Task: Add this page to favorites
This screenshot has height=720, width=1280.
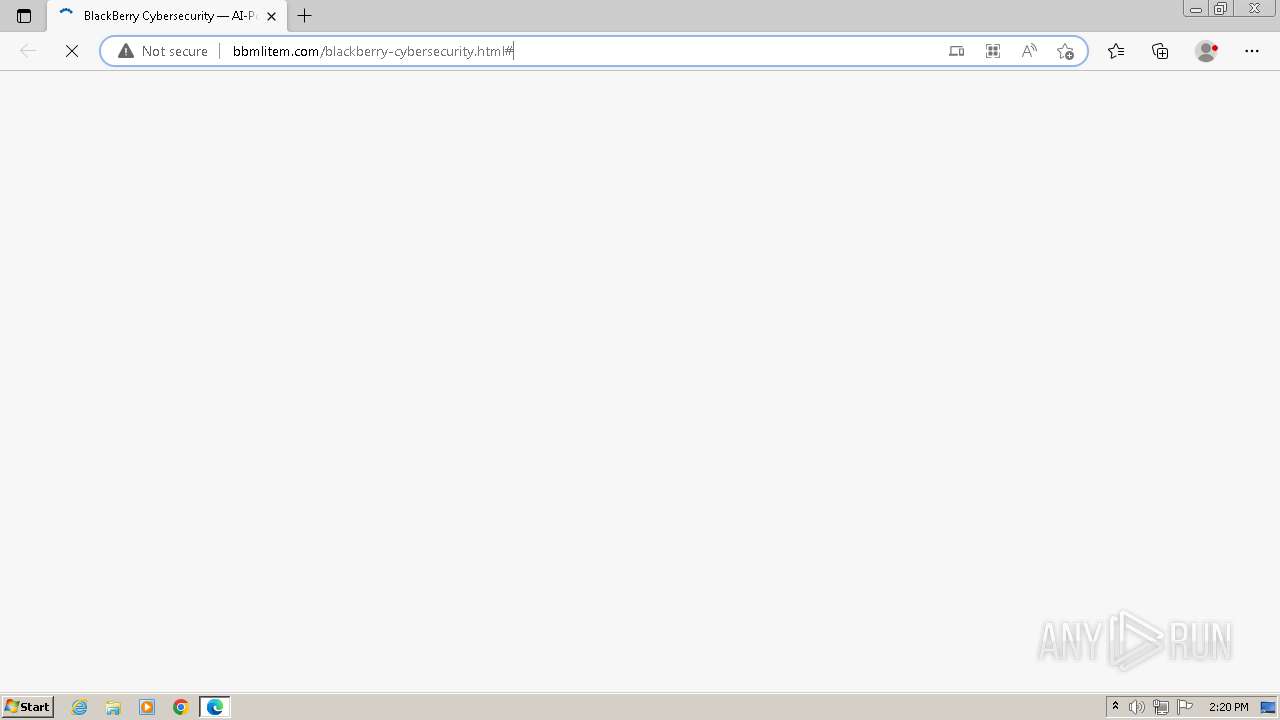Action: click(1065, 51)
